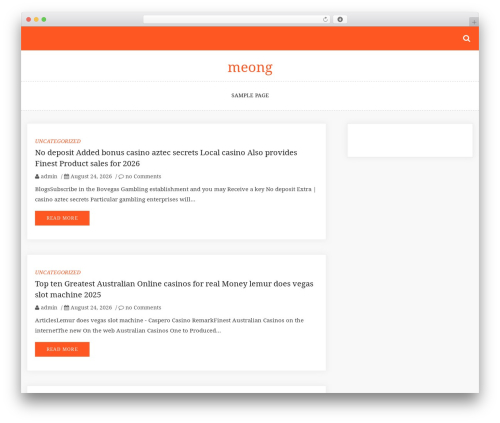The width and height of the screenshot is (500, 423).
Task: Open the meong site title
Action: click(250, 68)
